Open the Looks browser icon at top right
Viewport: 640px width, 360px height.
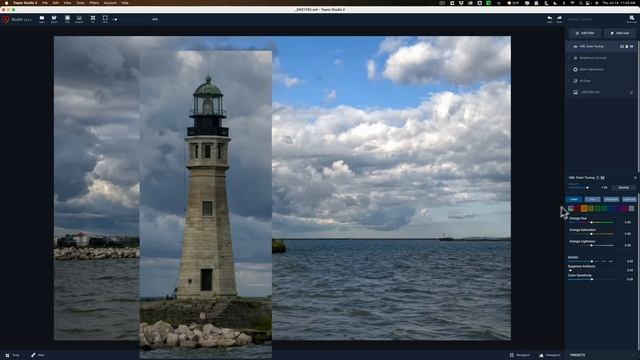[x=631, y=19]
